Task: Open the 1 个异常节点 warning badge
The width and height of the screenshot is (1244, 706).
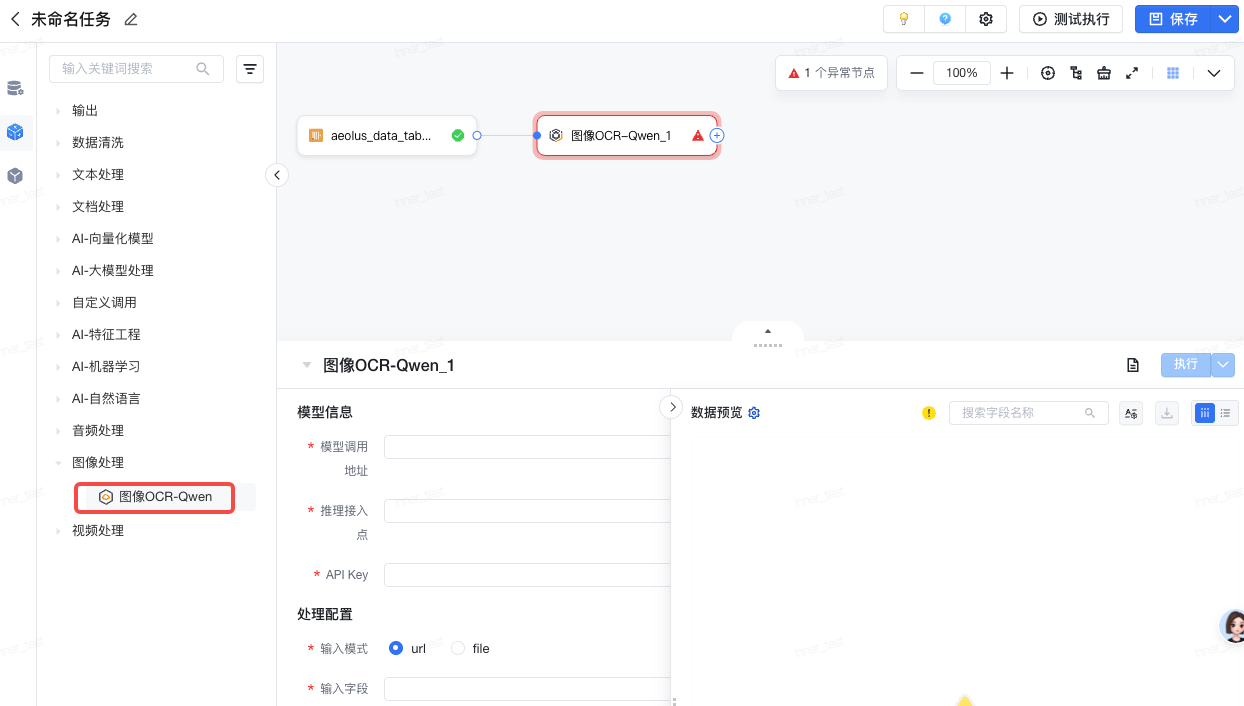Action: 831,73
